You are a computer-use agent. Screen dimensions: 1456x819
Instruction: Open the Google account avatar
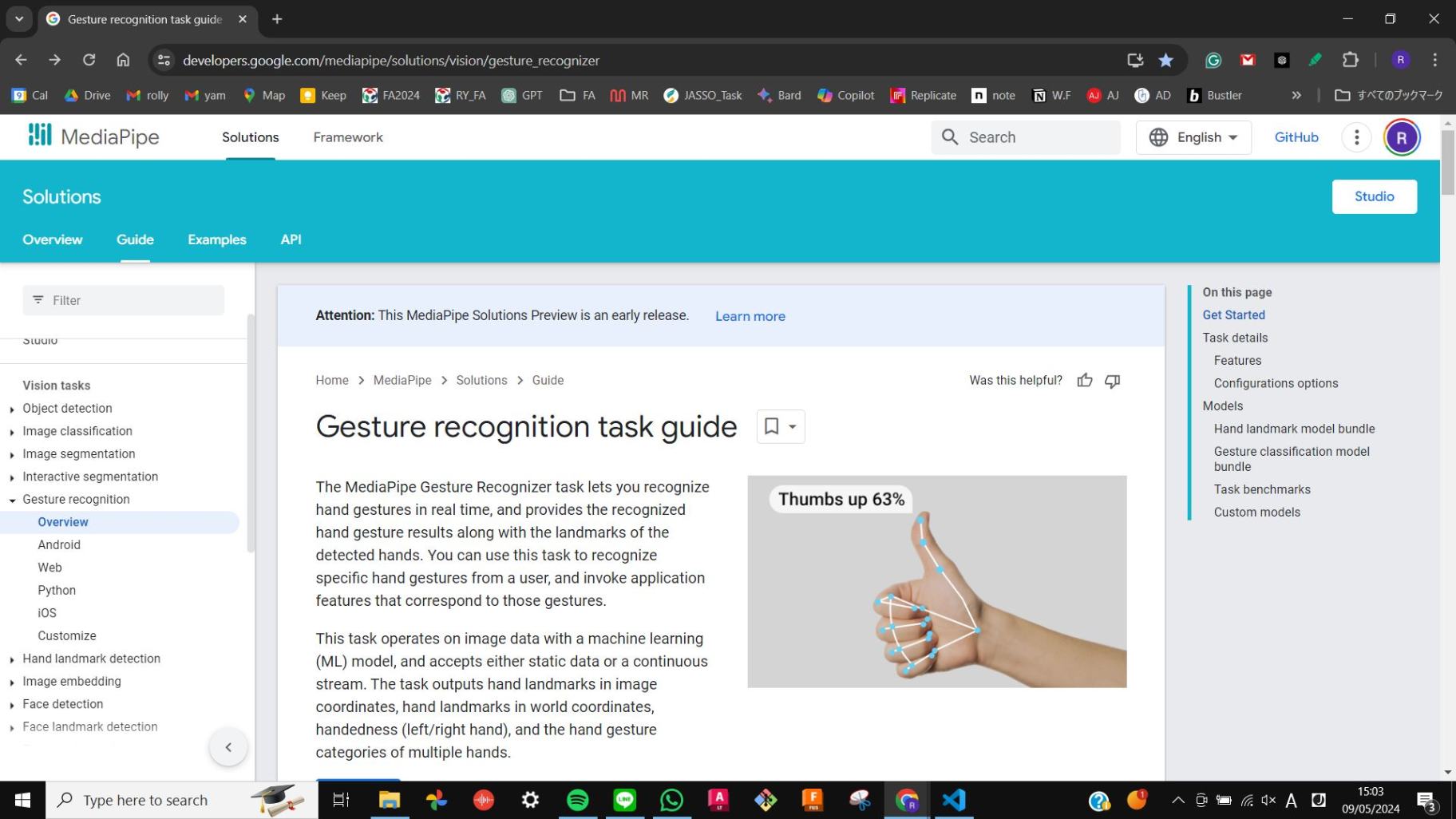1402,137
